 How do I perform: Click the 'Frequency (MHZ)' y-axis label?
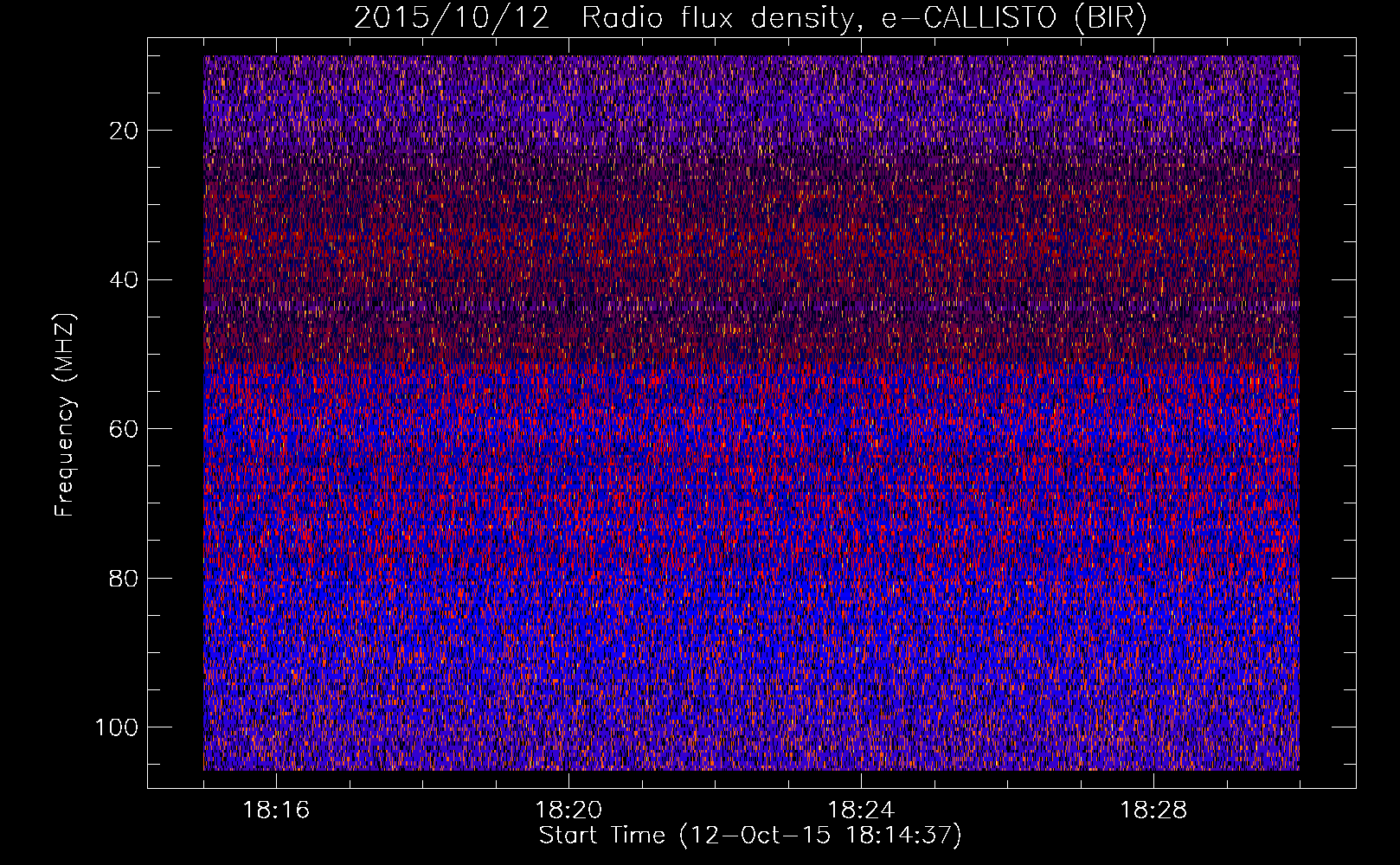pyautogui.click(x=65, y=414)
